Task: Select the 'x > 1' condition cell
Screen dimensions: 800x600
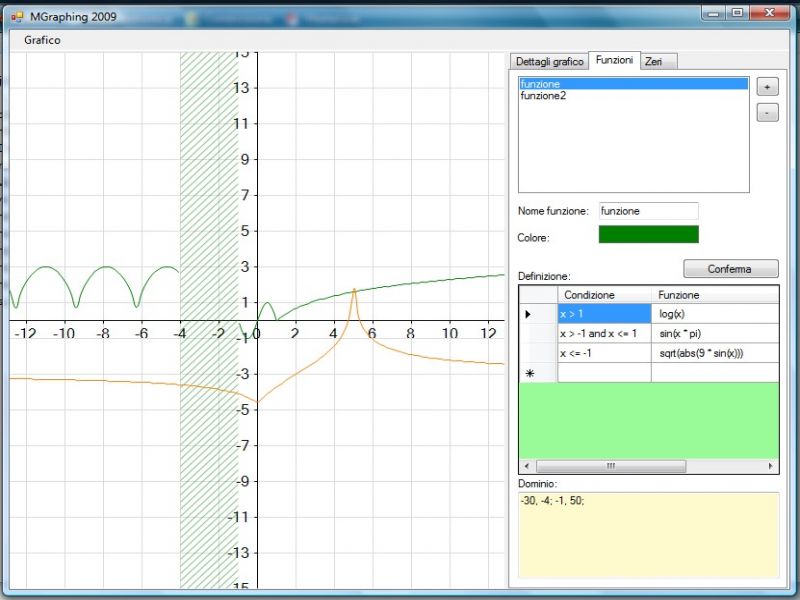Action: pyautogui.click(x=605, y=314)
